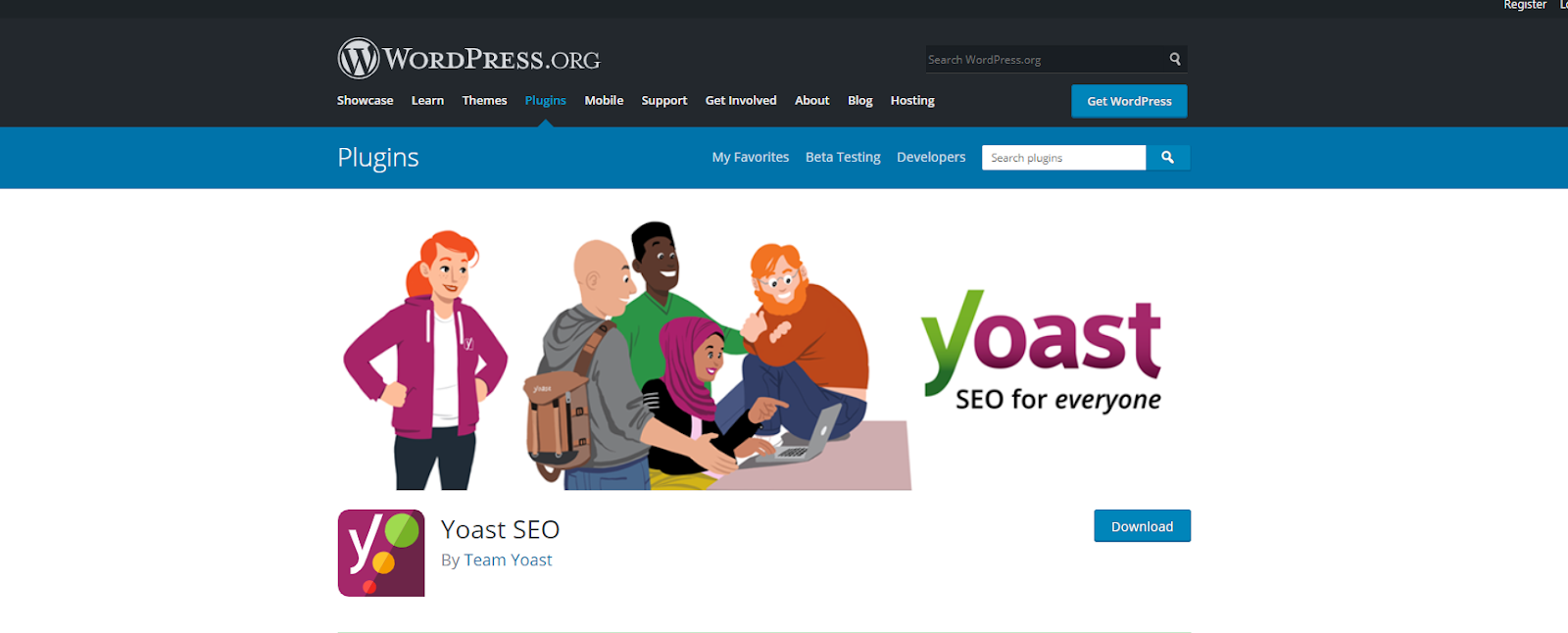Viewport: 1568px width, 633px height.
Task: Open the Mobile menu link
Action: tap(604, 101)
